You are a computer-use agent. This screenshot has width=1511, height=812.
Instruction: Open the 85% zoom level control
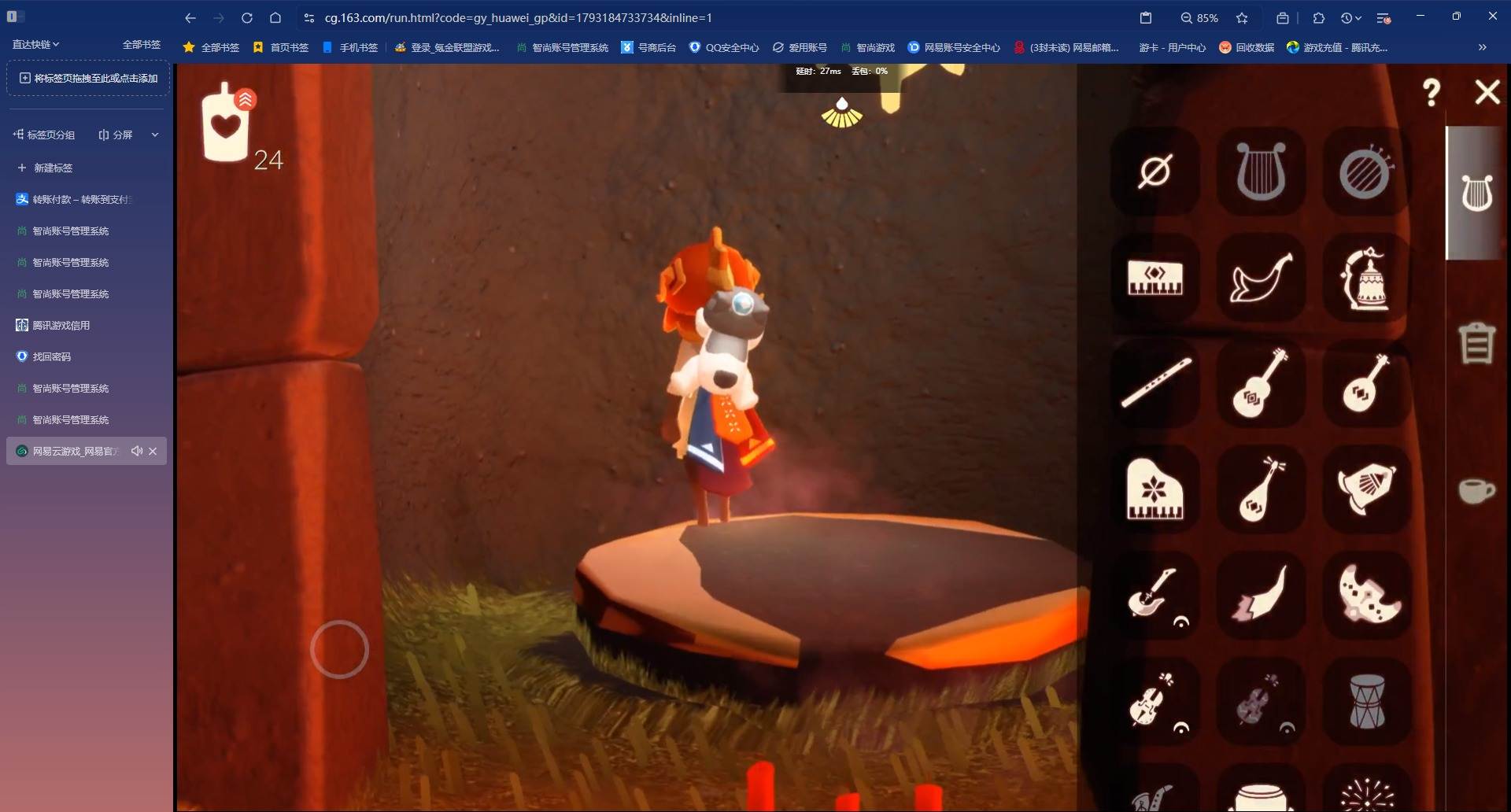click(x=1199, y=17)
